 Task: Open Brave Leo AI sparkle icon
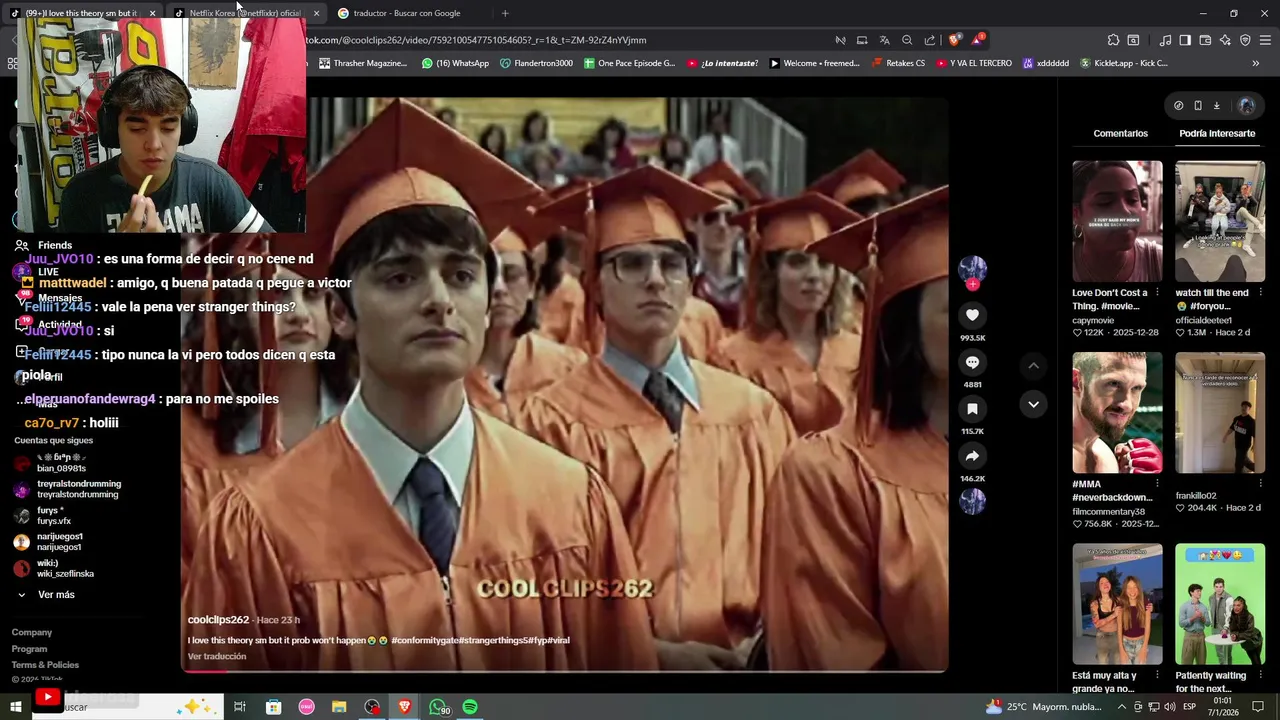pos(1225,40)
